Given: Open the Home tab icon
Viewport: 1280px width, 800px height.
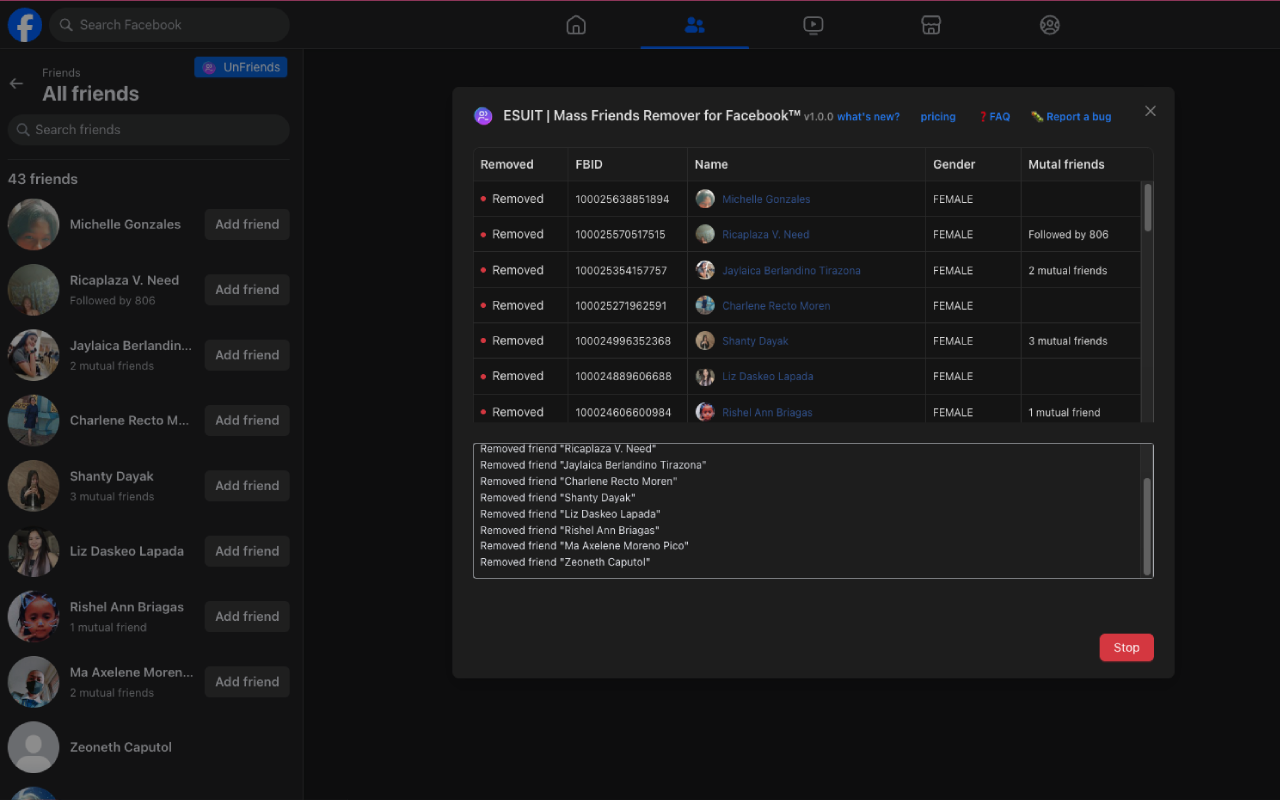Looking at the screenshot, I should [576, 25].
